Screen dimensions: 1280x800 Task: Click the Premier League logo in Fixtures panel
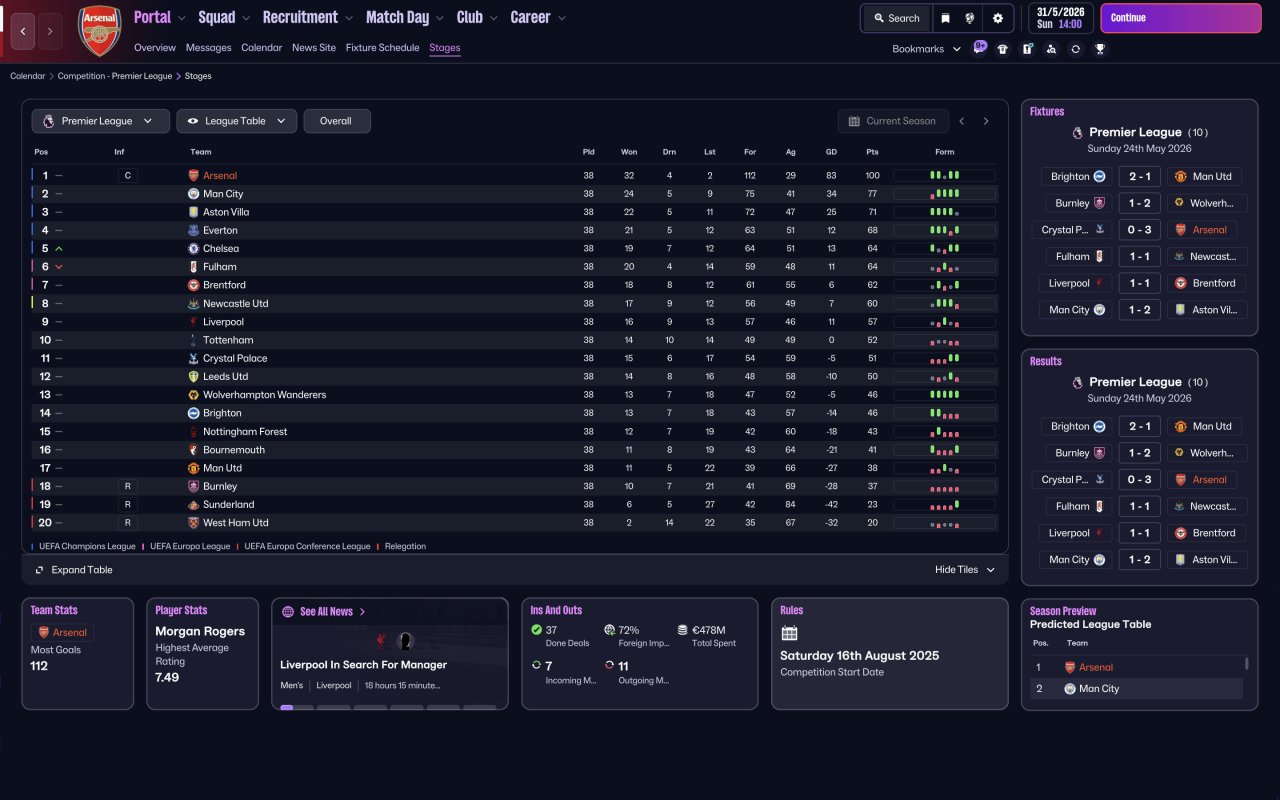(1077, 132)
